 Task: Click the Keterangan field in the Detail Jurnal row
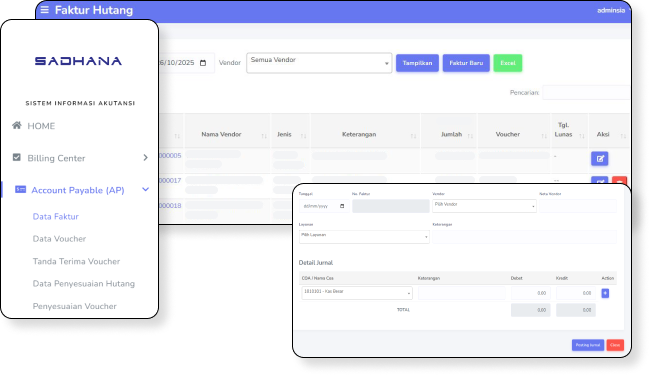point(461,293)
